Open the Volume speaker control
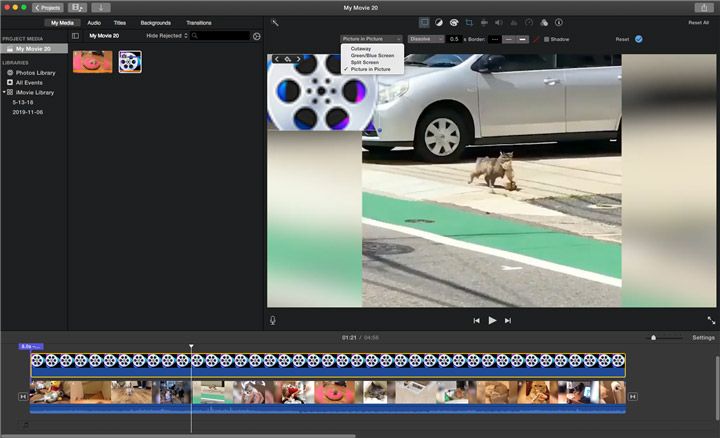 [499, 22]
